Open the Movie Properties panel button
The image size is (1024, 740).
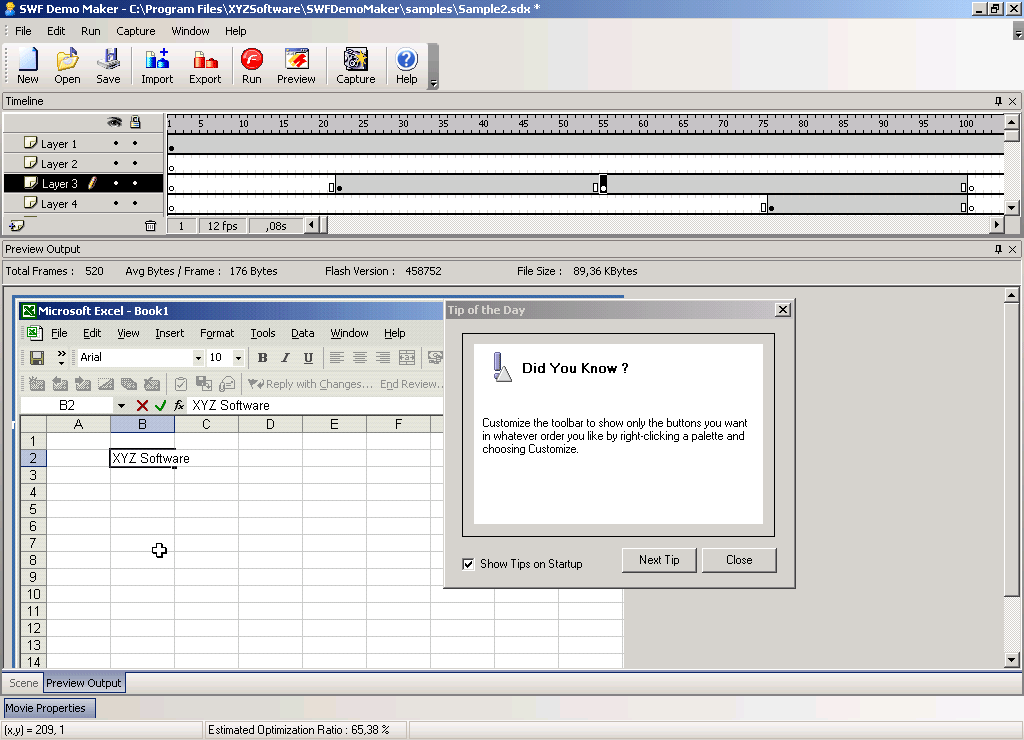(x=50, y=708)
